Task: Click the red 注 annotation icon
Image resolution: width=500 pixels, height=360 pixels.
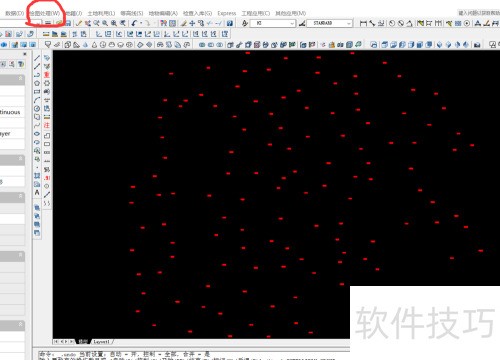Action: tap(47, 125)
